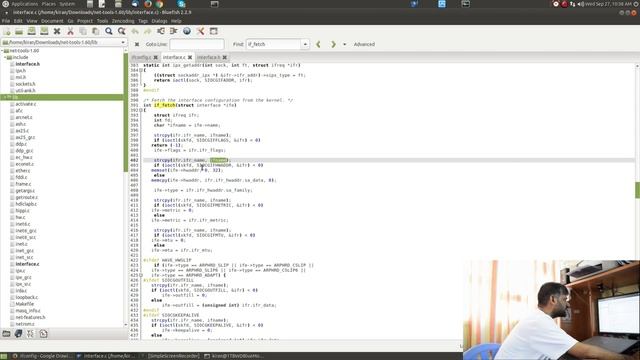Open the Places menu in top panel
The image size is (640, 360).
(x=49, y=4)
